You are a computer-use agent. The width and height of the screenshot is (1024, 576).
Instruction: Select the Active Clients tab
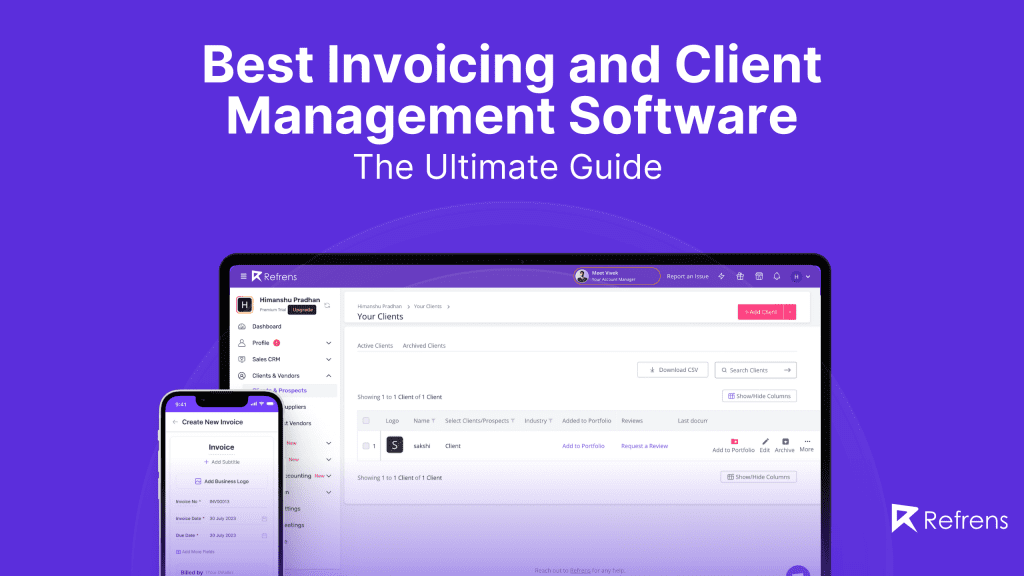coord(375,345)
